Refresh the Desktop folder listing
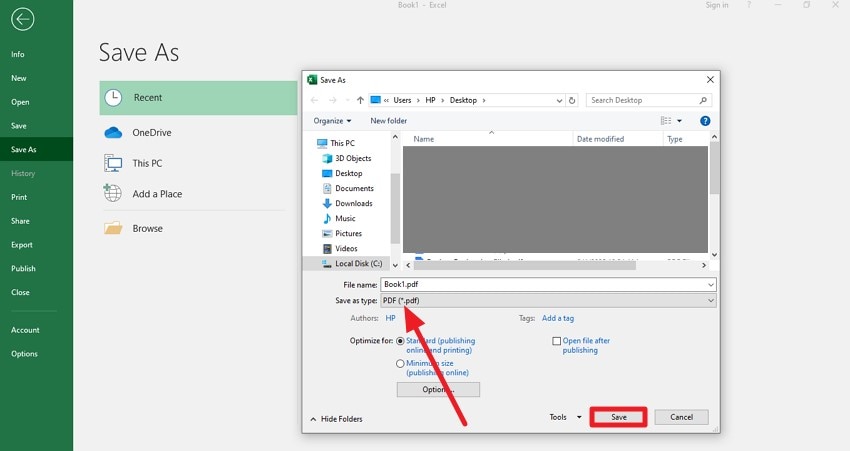The width and height of the screenshot is (850, 451). (x=571, y=100)
